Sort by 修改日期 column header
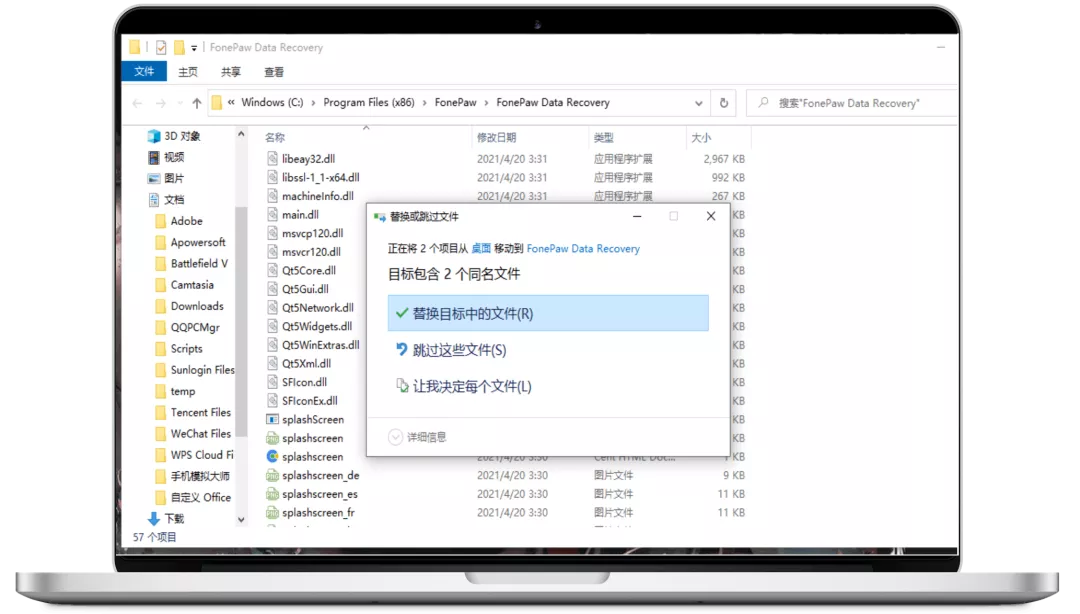This screenshot has height=614, width=1080. coord(496,138)
